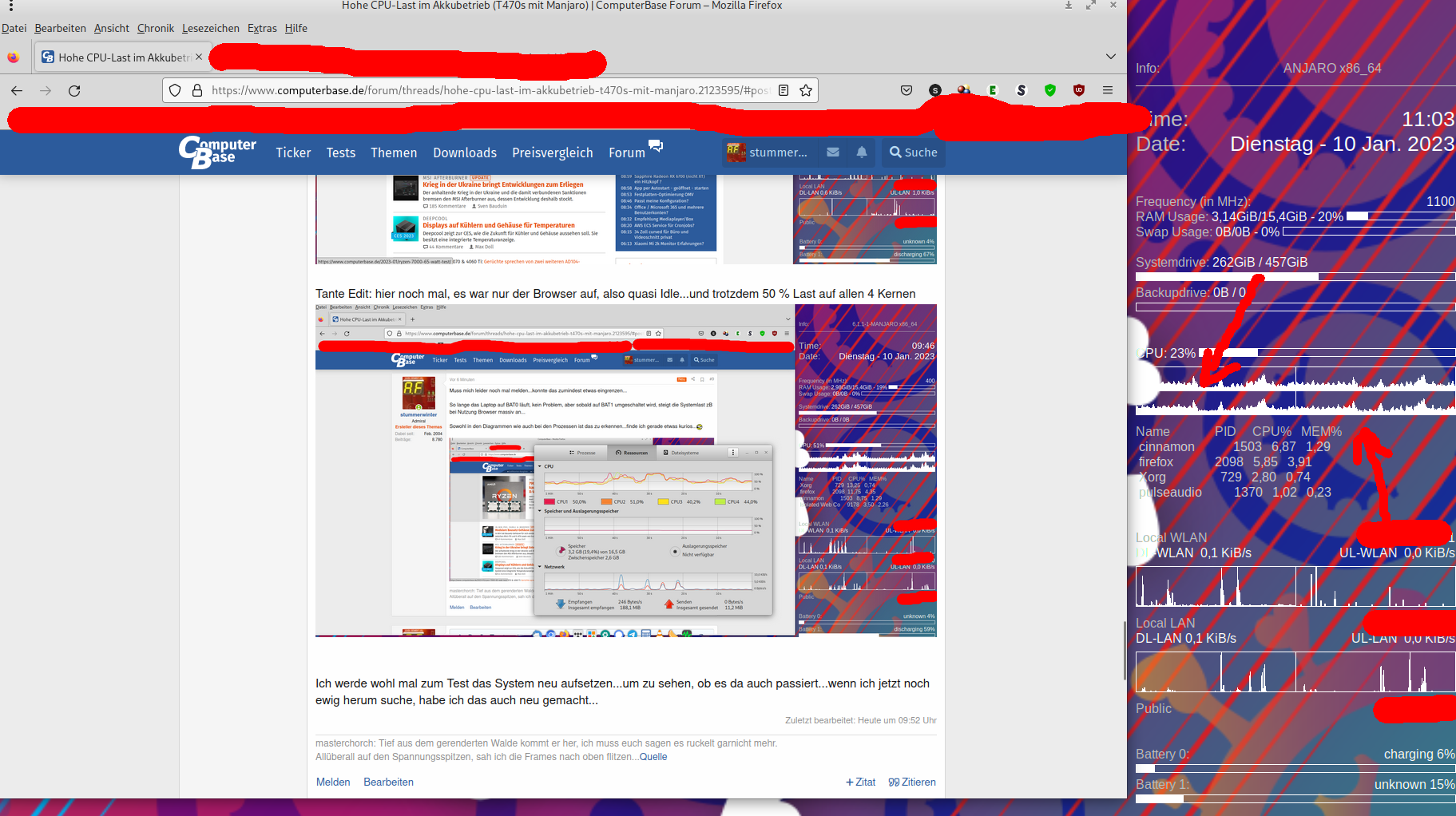Open the Suche search button
This screenshot has width=1456, height=816.
pyautogui.click(x=914, y=152)
